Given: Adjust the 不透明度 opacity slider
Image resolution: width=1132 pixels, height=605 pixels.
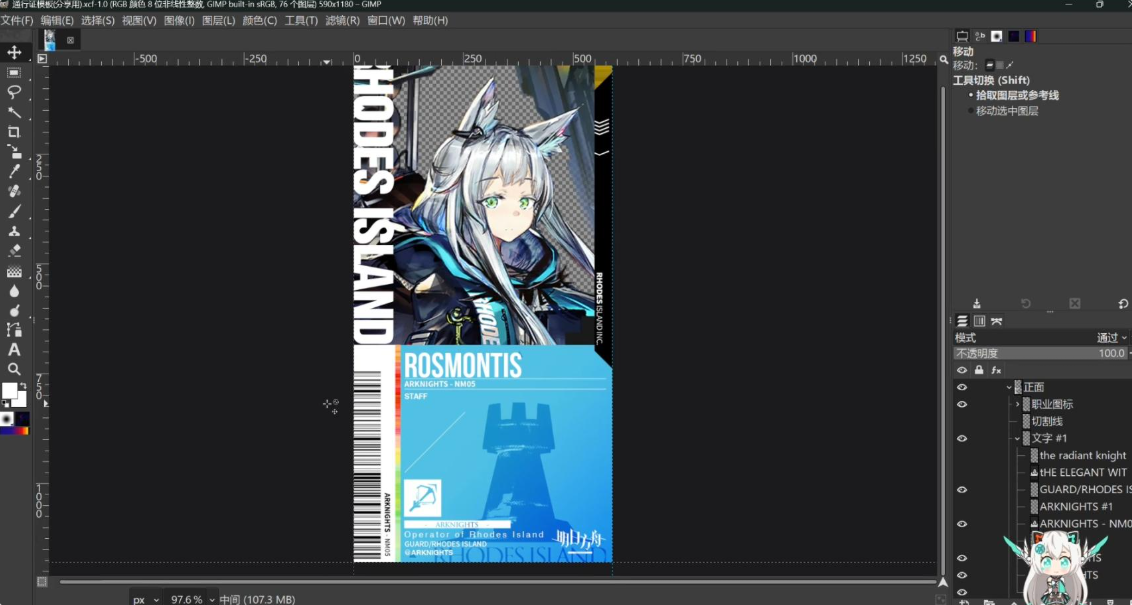Looking at the screenshot, I should point(1040,353).
